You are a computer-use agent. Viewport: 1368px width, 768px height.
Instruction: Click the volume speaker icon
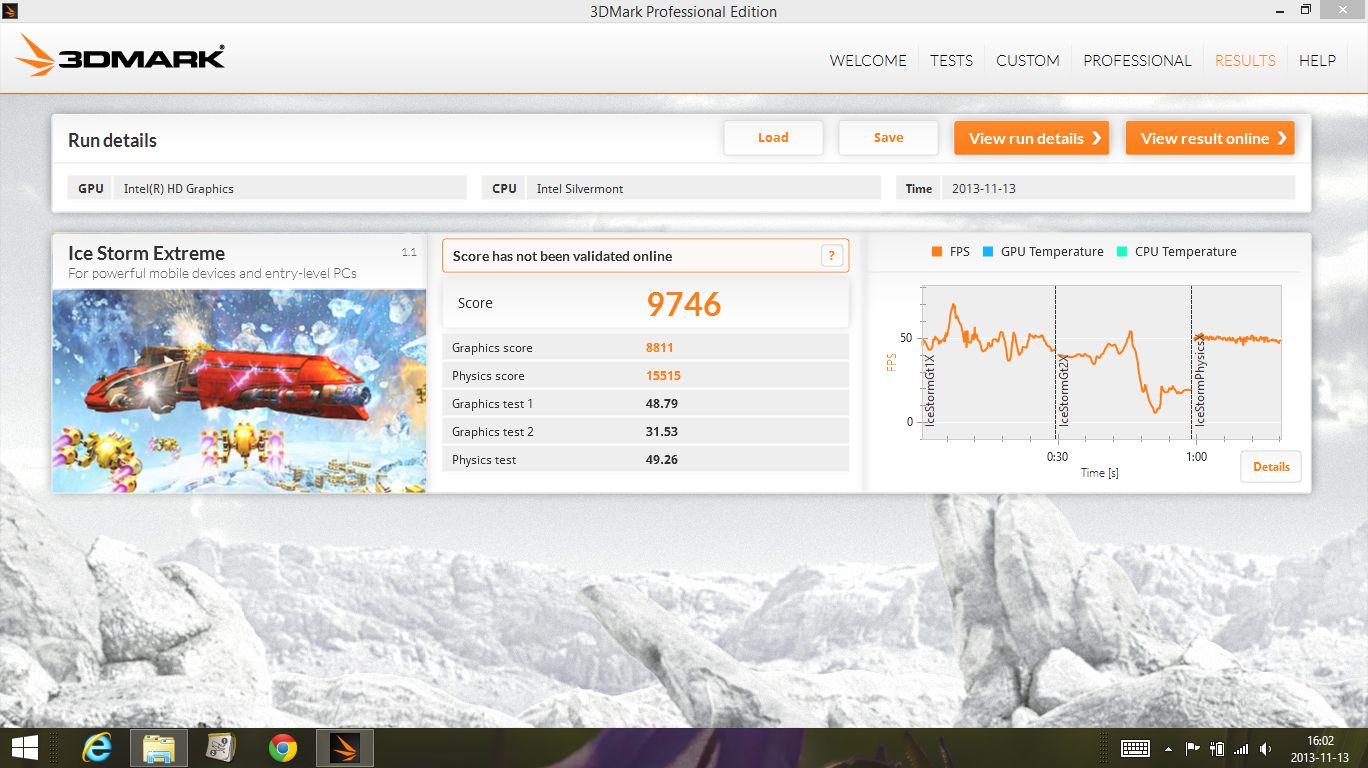(1266, 748)
